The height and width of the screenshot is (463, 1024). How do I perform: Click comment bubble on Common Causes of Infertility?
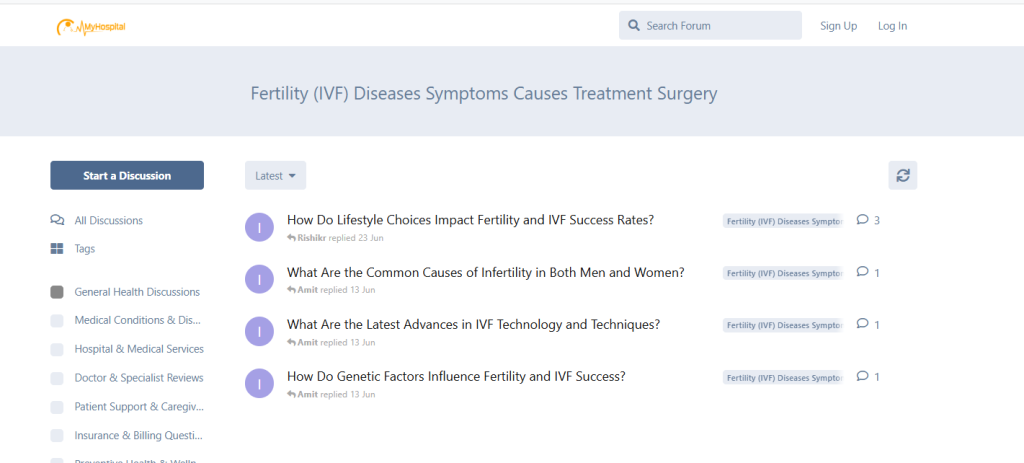pos(863,272)
